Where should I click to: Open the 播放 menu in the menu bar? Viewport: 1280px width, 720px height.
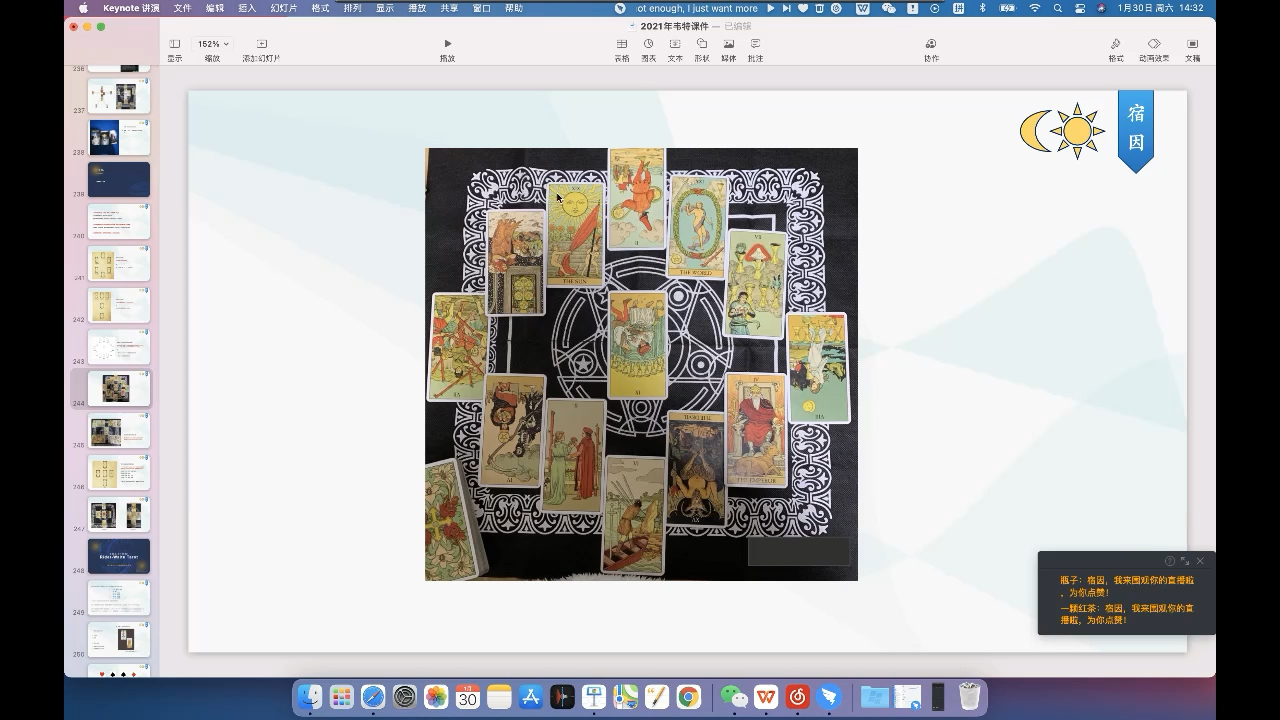click(x=417, y=8)
